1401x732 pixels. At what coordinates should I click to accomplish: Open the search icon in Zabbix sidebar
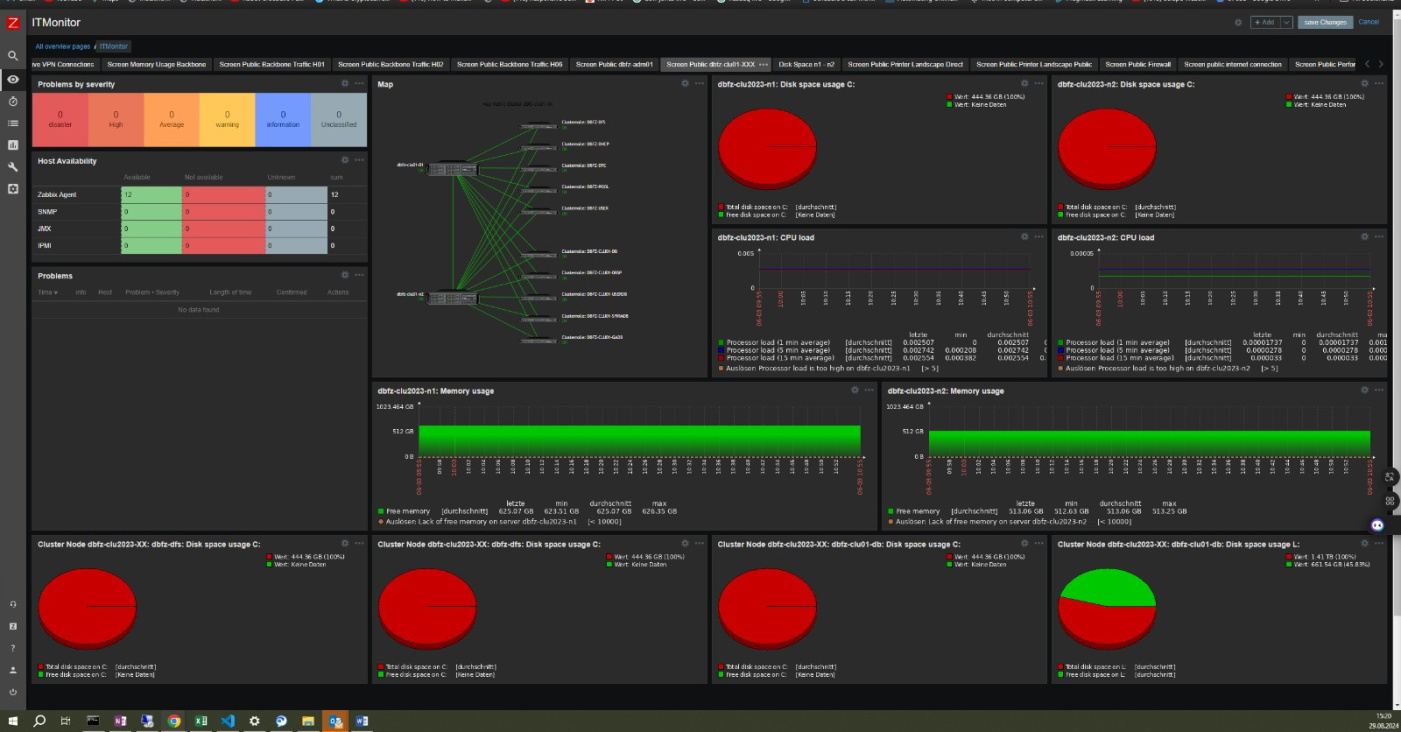(13, 57)
